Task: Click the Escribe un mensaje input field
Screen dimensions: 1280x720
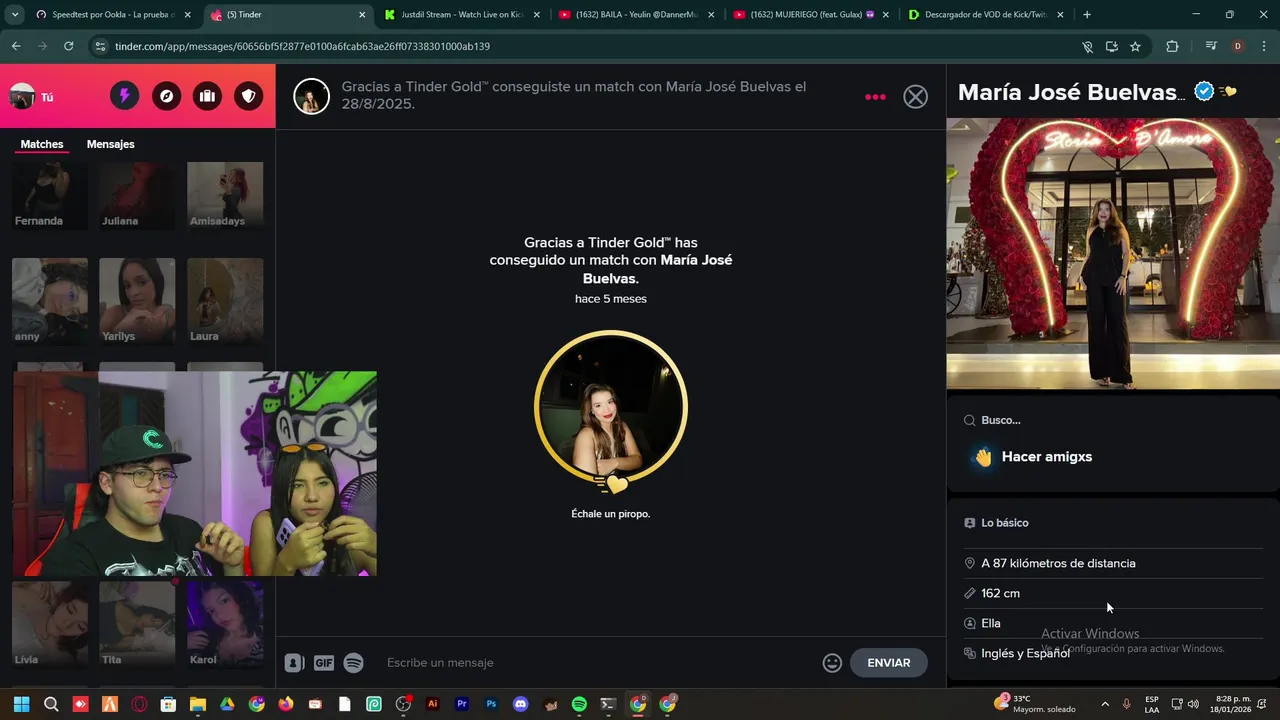Action: (598, 662)
